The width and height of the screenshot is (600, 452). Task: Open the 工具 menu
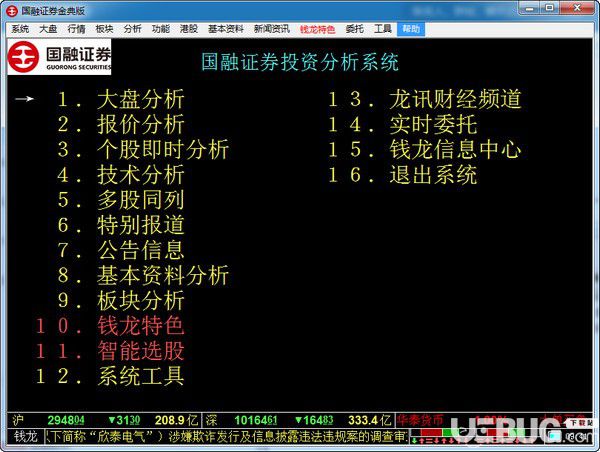click(x=383, y=29)
